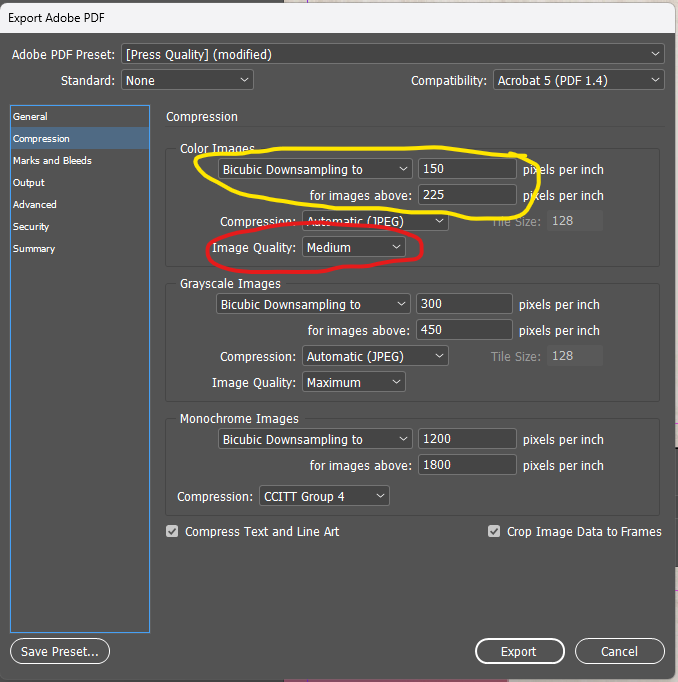The width and height of the screenshot is (678, 682).
Task: Click the Export button
Action: click(x=519, y=652)
